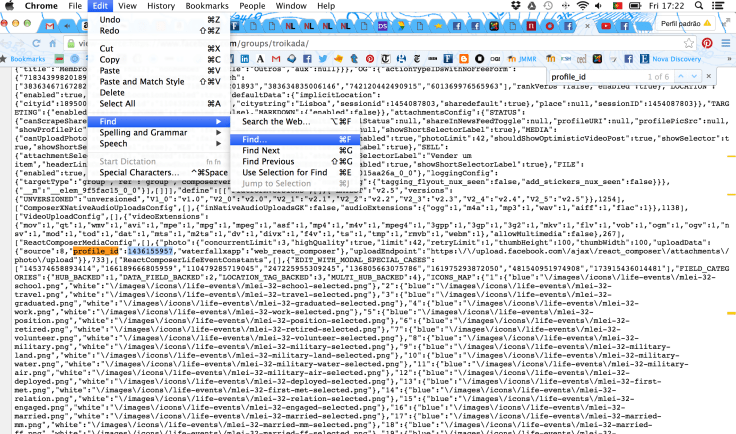
Task: Enter fullscreen with the expand arrows icon
Action: pyautogui.click(x=726, y=22)
